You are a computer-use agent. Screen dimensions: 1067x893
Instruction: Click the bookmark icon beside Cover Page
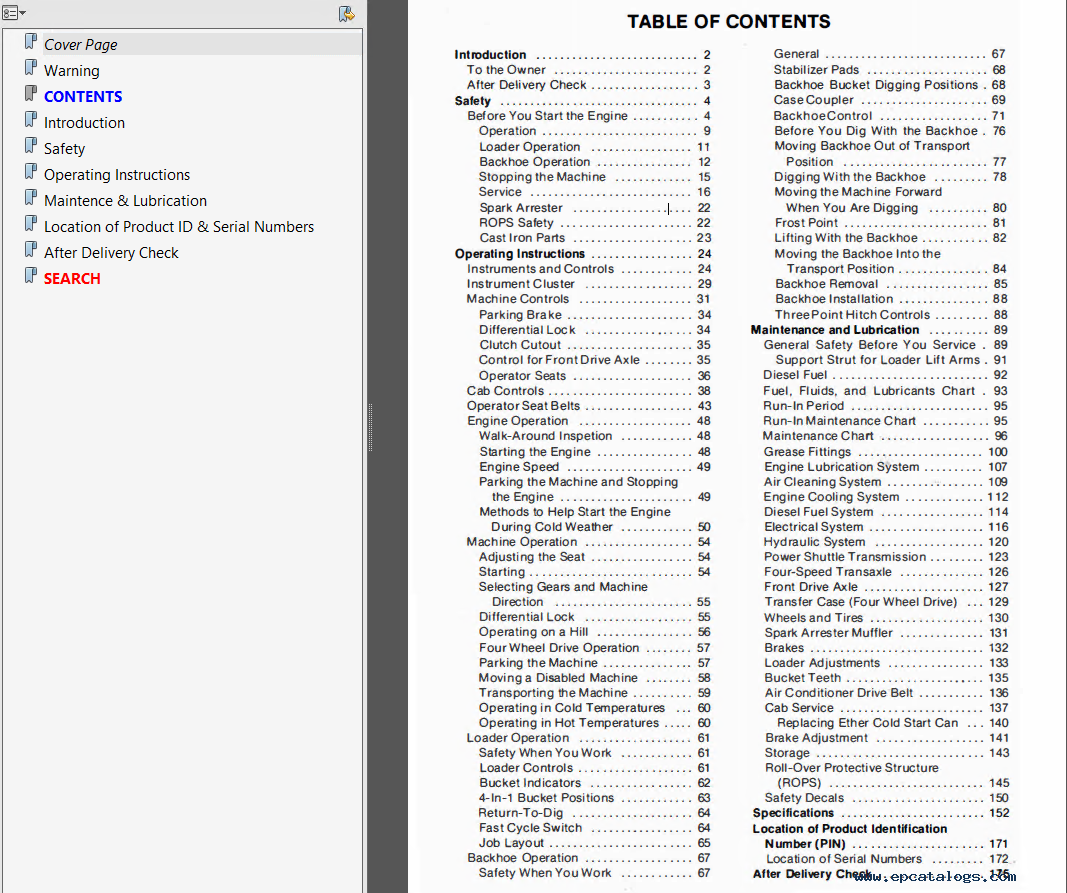pos(31,43)
